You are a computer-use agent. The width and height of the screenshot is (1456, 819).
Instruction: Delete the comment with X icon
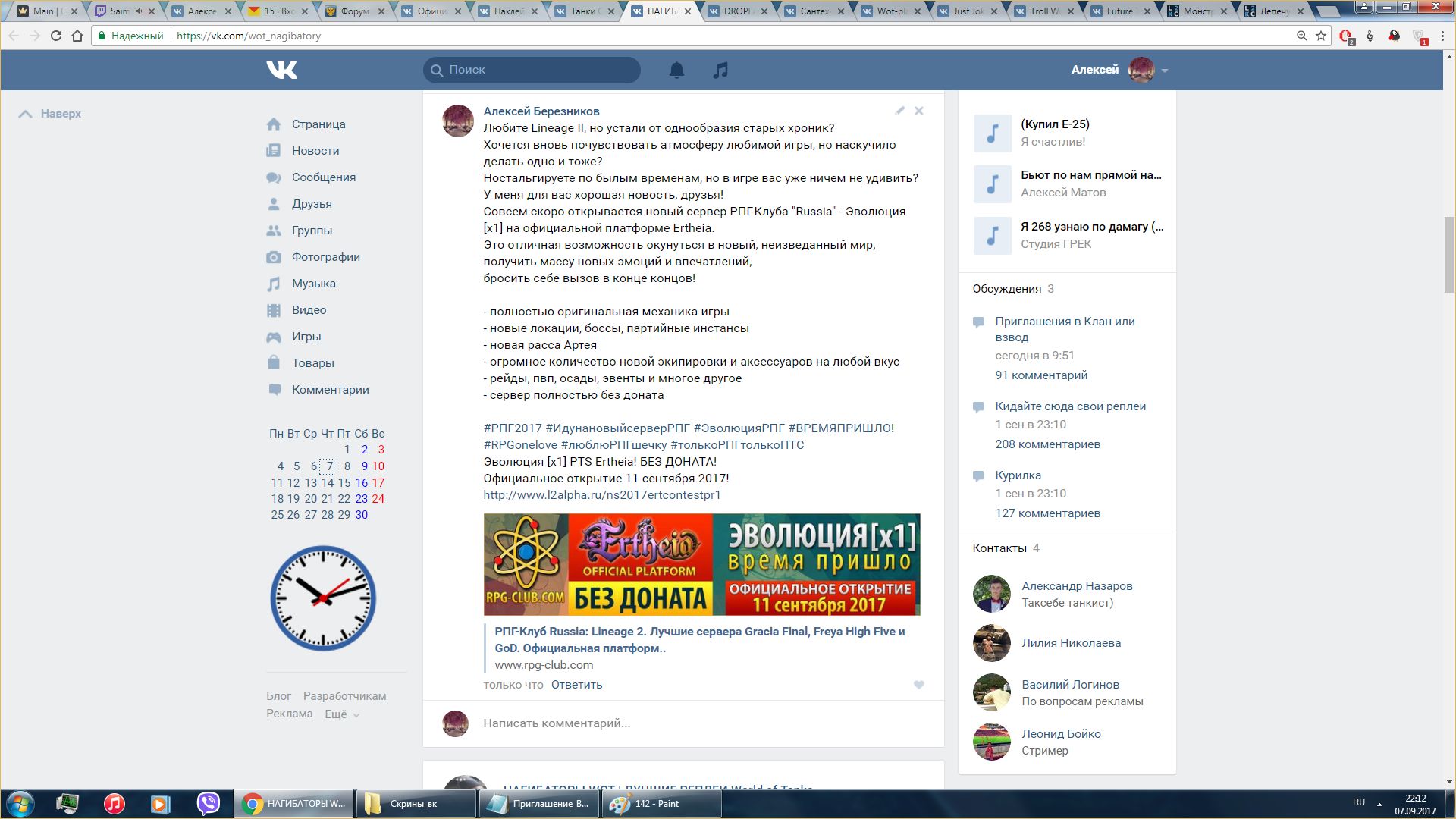coord(919,111)
